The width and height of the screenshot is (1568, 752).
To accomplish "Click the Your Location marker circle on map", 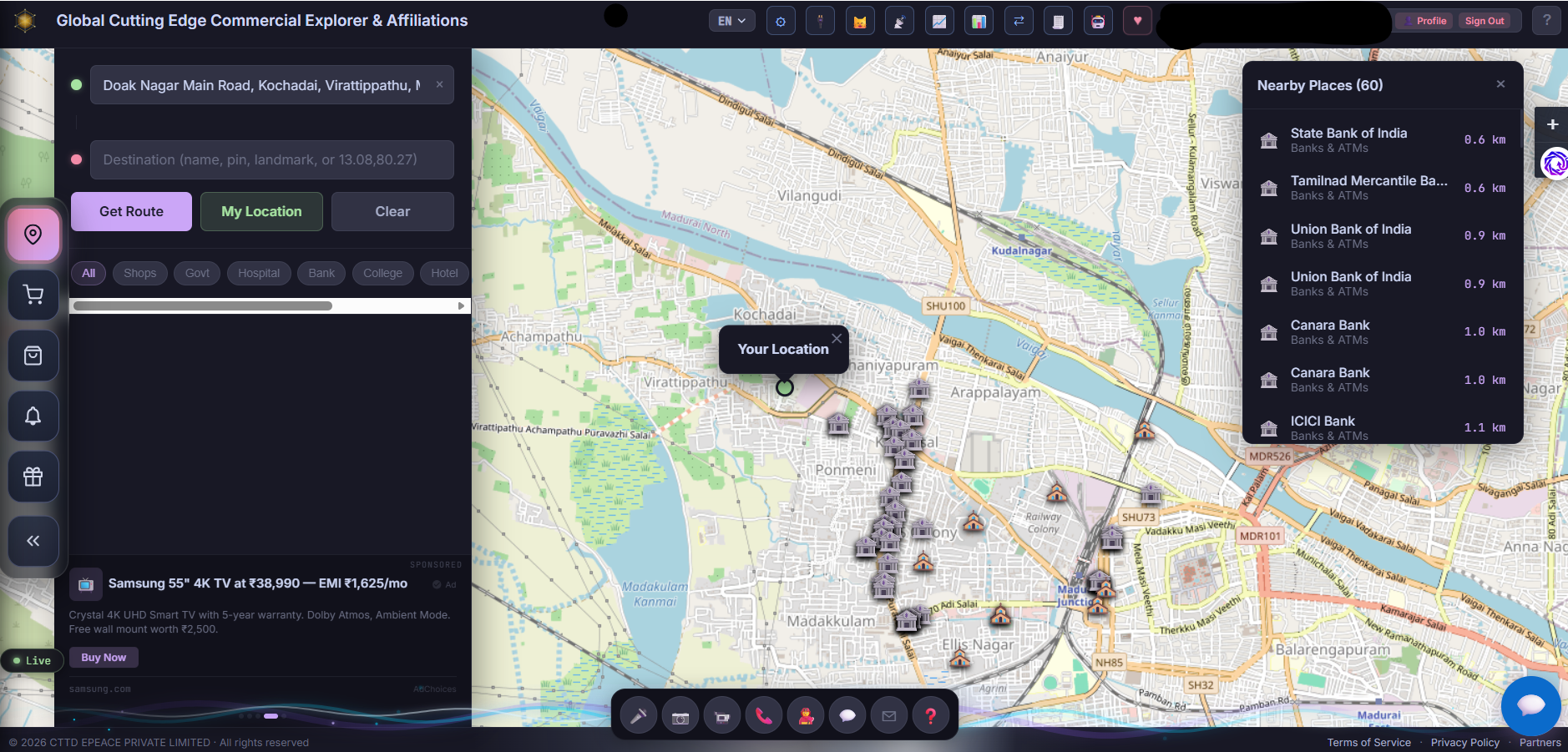I will pos(785,387).
